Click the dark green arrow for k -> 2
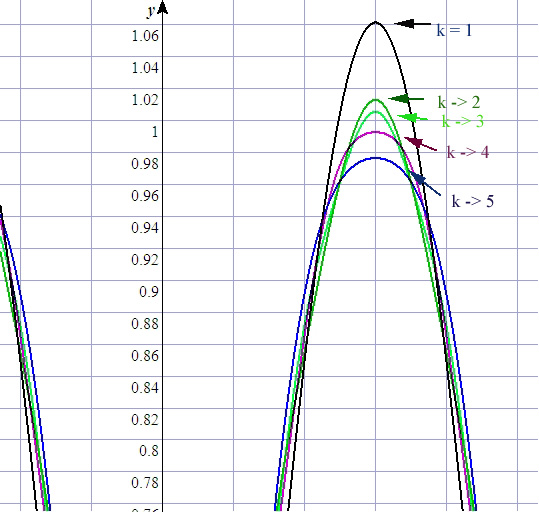Image resolution: width=539 pixels, height=512 pixels. [x=406, y=99]
